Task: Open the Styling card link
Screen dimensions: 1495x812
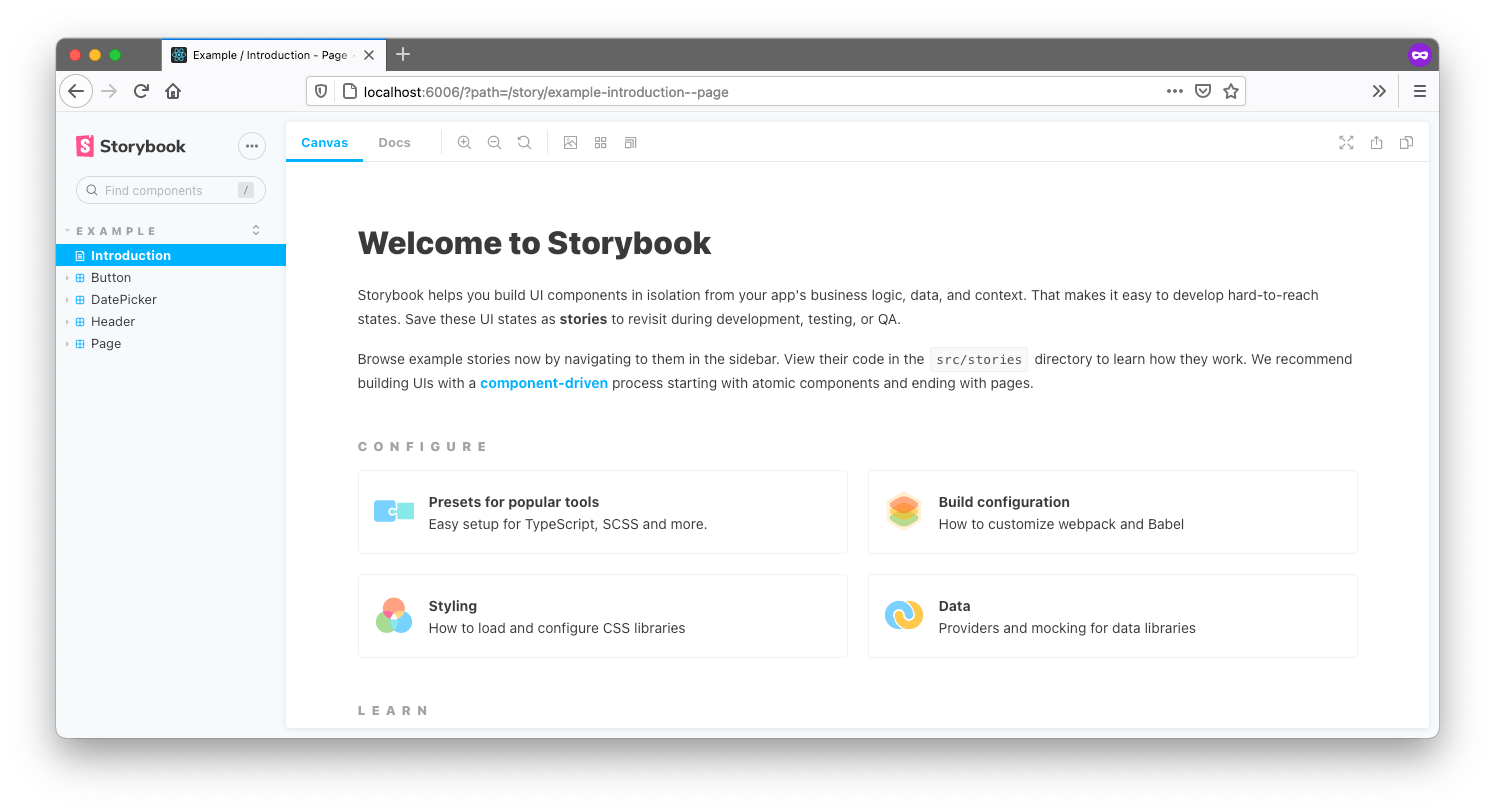Action: (x=602, y=616)
